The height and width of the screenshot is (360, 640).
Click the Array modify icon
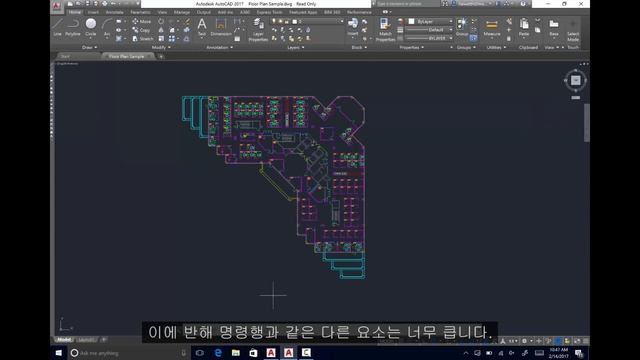click(x=172, y=39)
